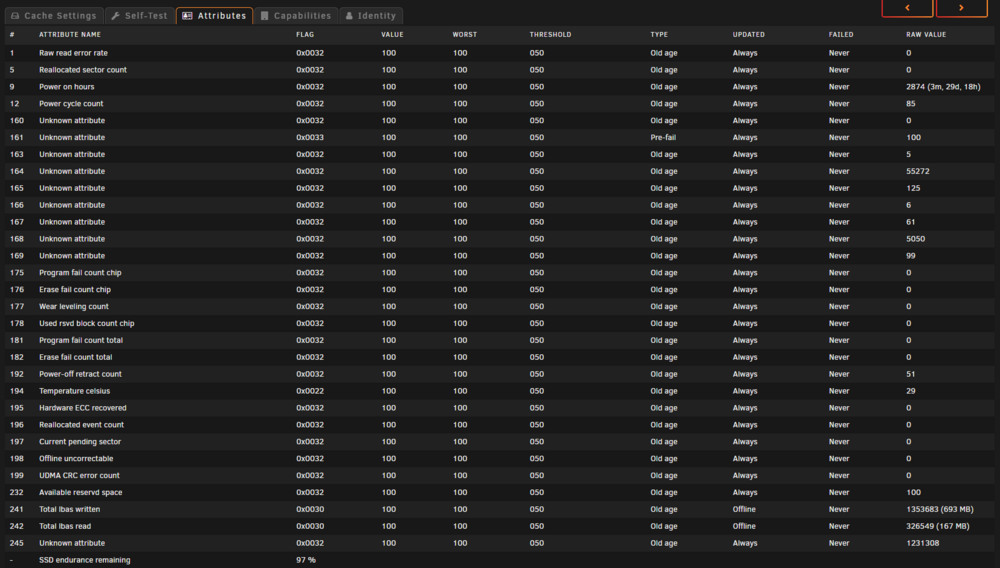
Task: Click the 97 % endurance value
Action: click(x=305, y=560)
